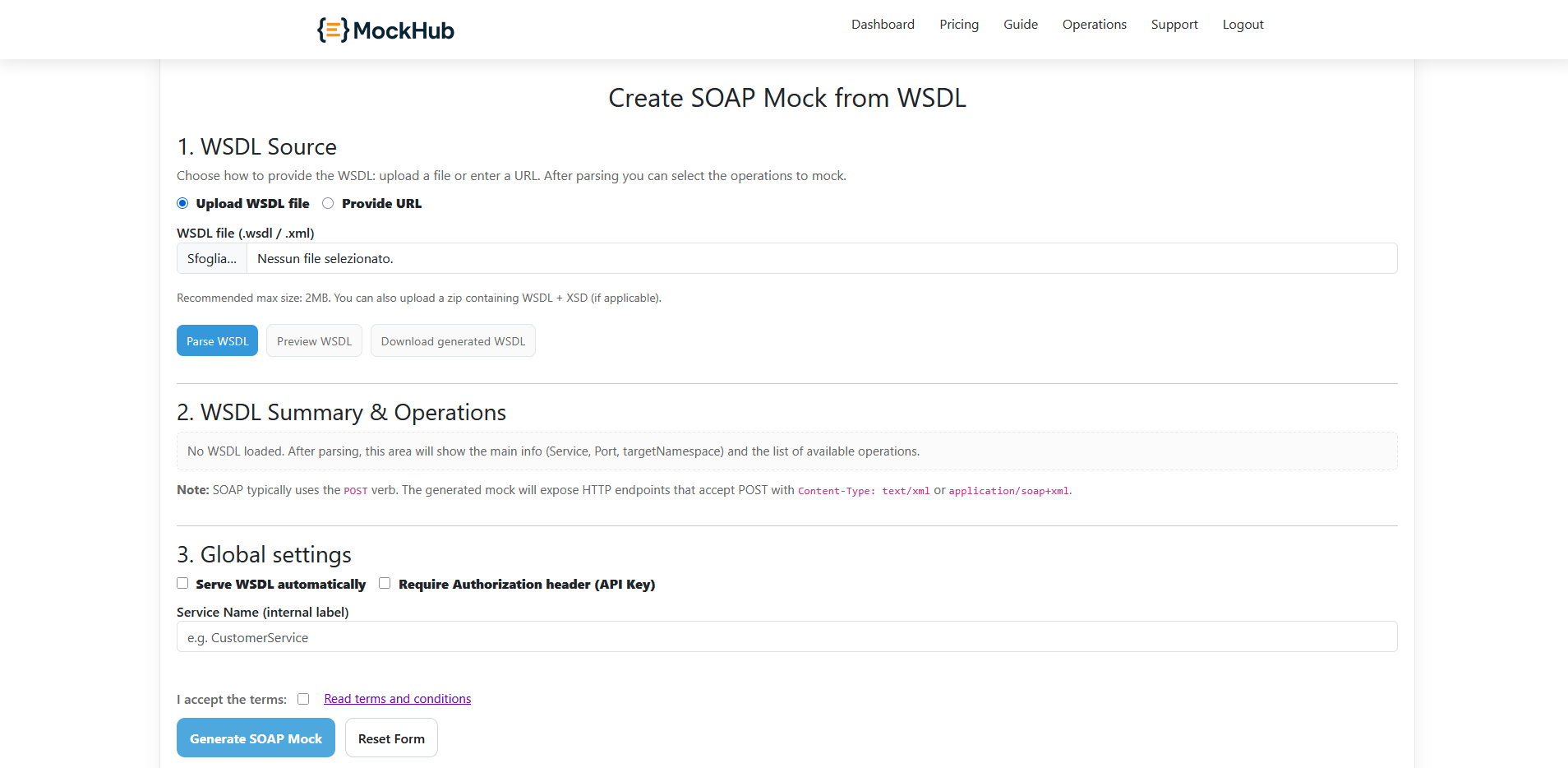
Task: Click the Generate SOAP Mock button
Action: coord(256,738)
